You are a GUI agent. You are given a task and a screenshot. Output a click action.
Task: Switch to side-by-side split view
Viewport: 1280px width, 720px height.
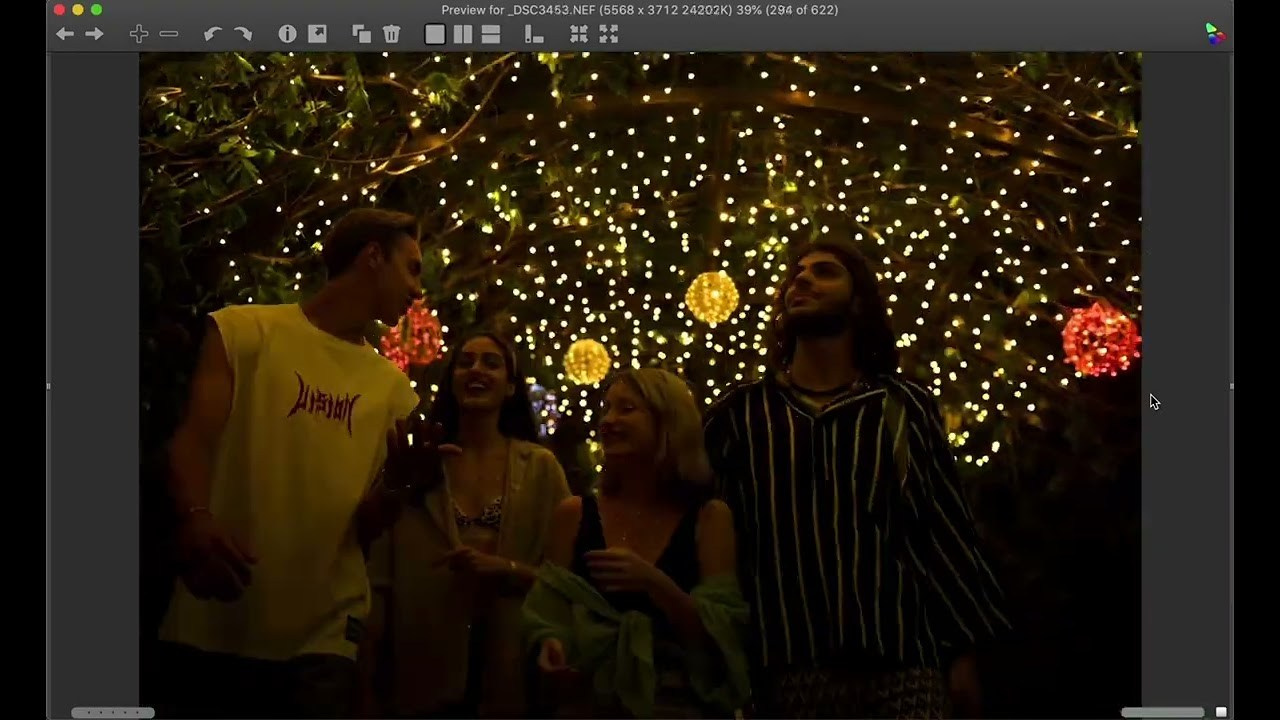pyautogui.click(x=463, y=34)
